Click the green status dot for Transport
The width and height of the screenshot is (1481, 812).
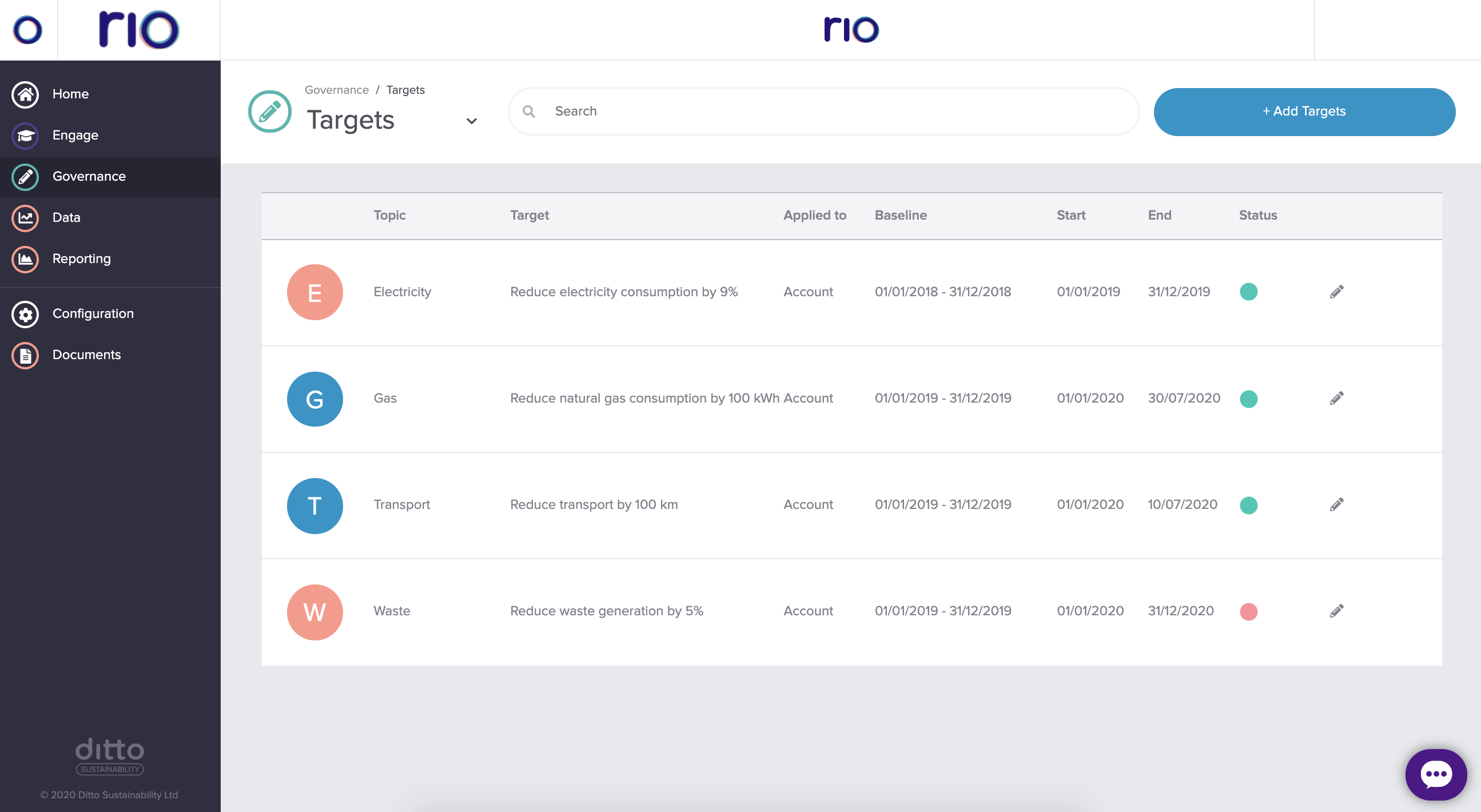pyautogui.click(x=1248, y=505)
